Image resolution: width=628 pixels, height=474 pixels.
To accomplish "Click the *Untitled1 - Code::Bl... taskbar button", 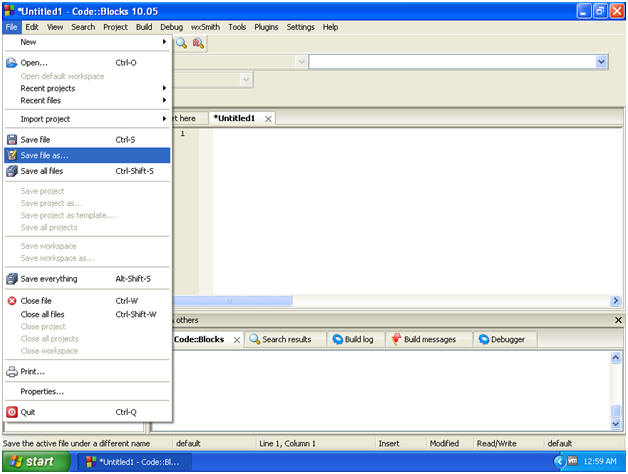I will click(134, 462).
